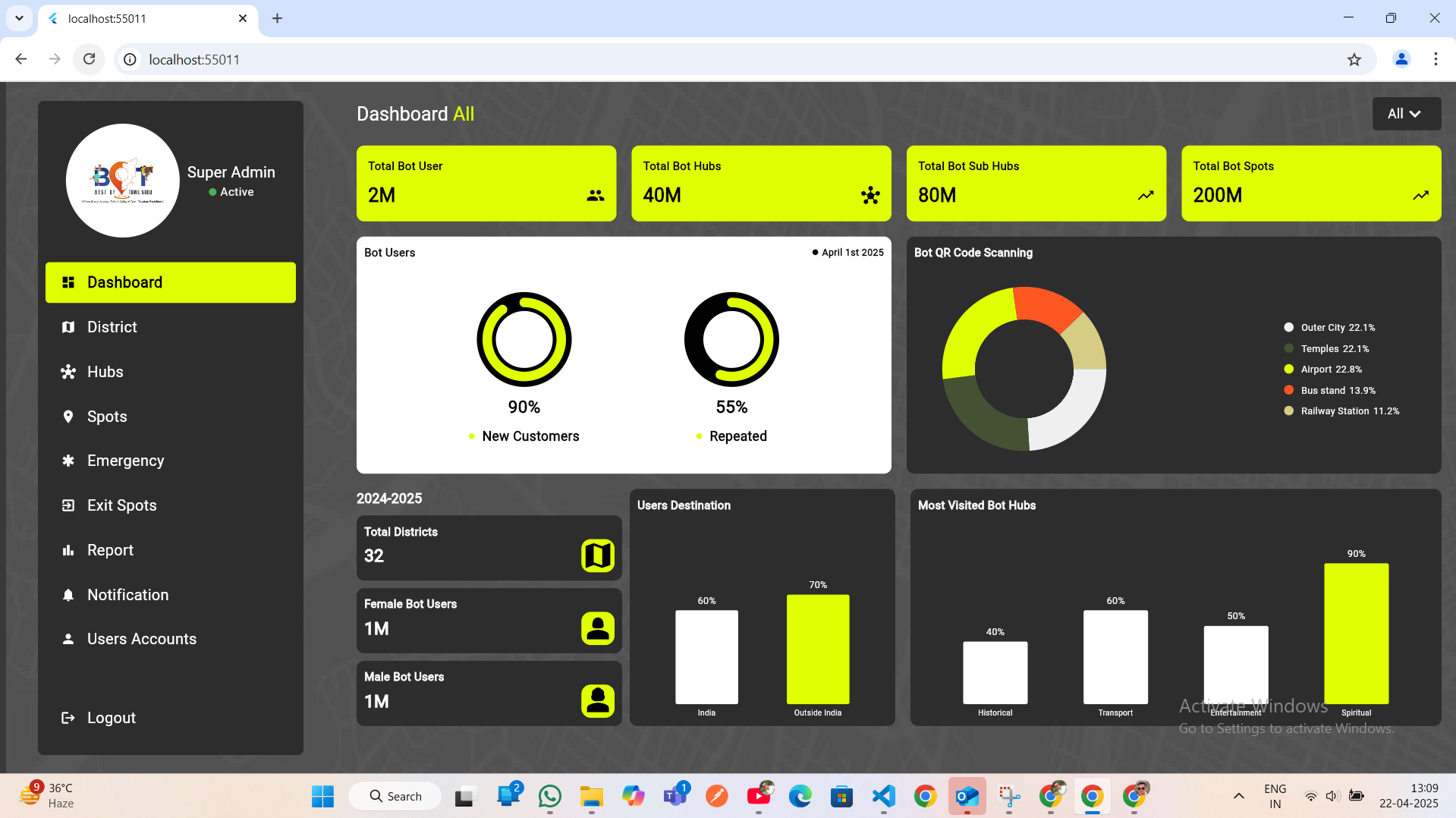
Task: Show hidden system tray icons
Action: tap(1238, 796)
